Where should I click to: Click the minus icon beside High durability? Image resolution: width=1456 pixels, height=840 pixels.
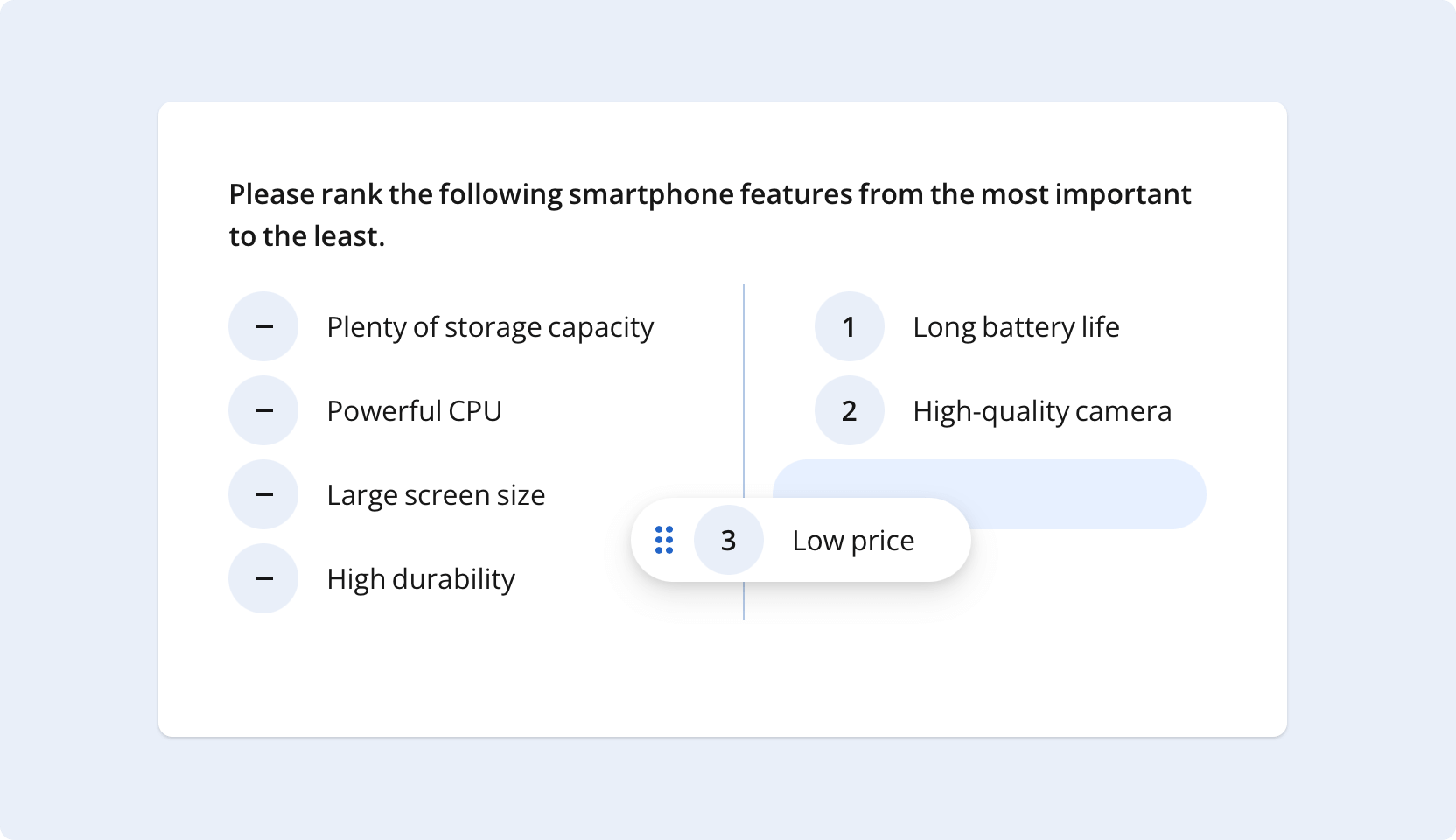click(x=262, y=577)
